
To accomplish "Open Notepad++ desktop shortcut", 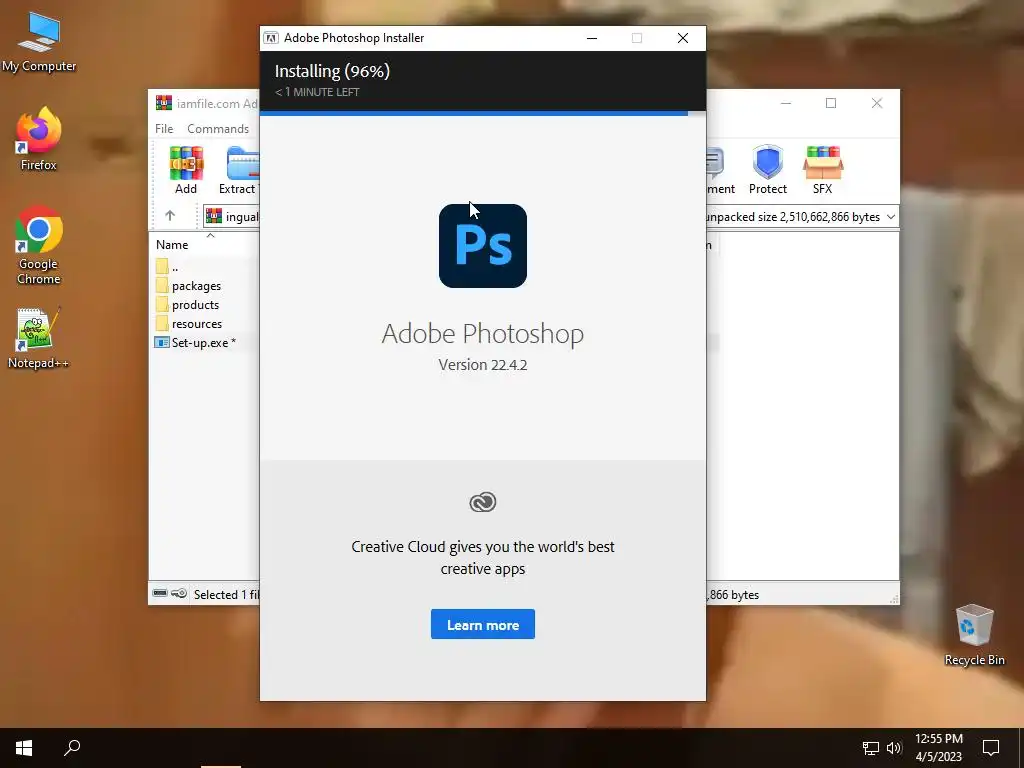I will [38, 338].
